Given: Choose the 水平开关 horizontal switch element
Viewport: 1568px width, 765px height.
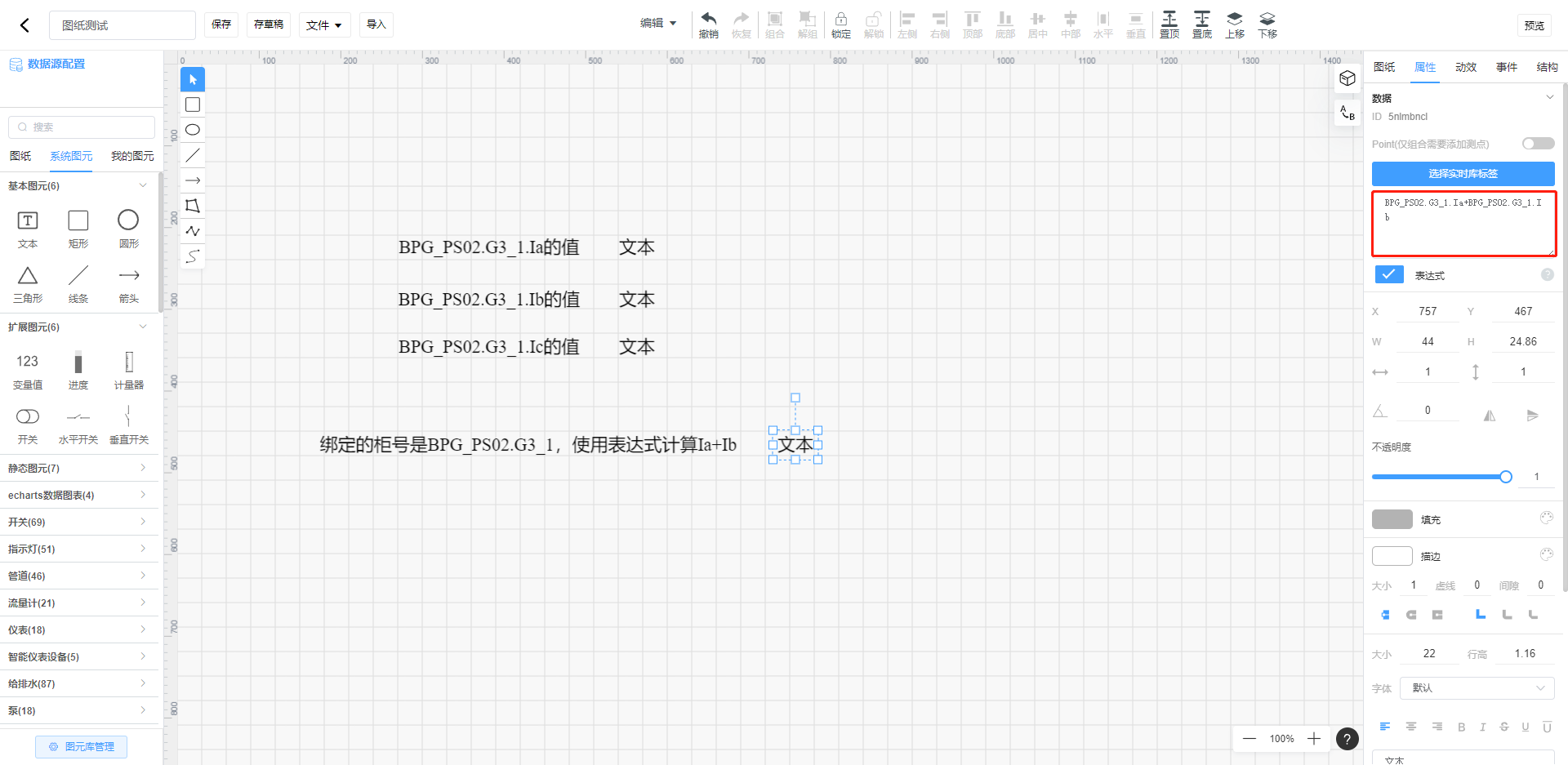Looking at the screenshot, I should tap(78, 425).
